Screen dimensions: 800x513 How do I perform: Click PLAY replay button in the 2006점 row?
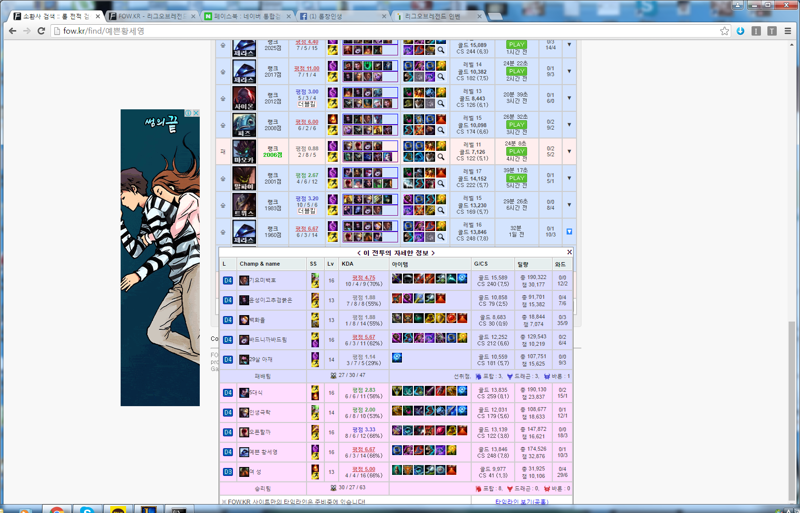pyautogui.click(x=516, y=152)
